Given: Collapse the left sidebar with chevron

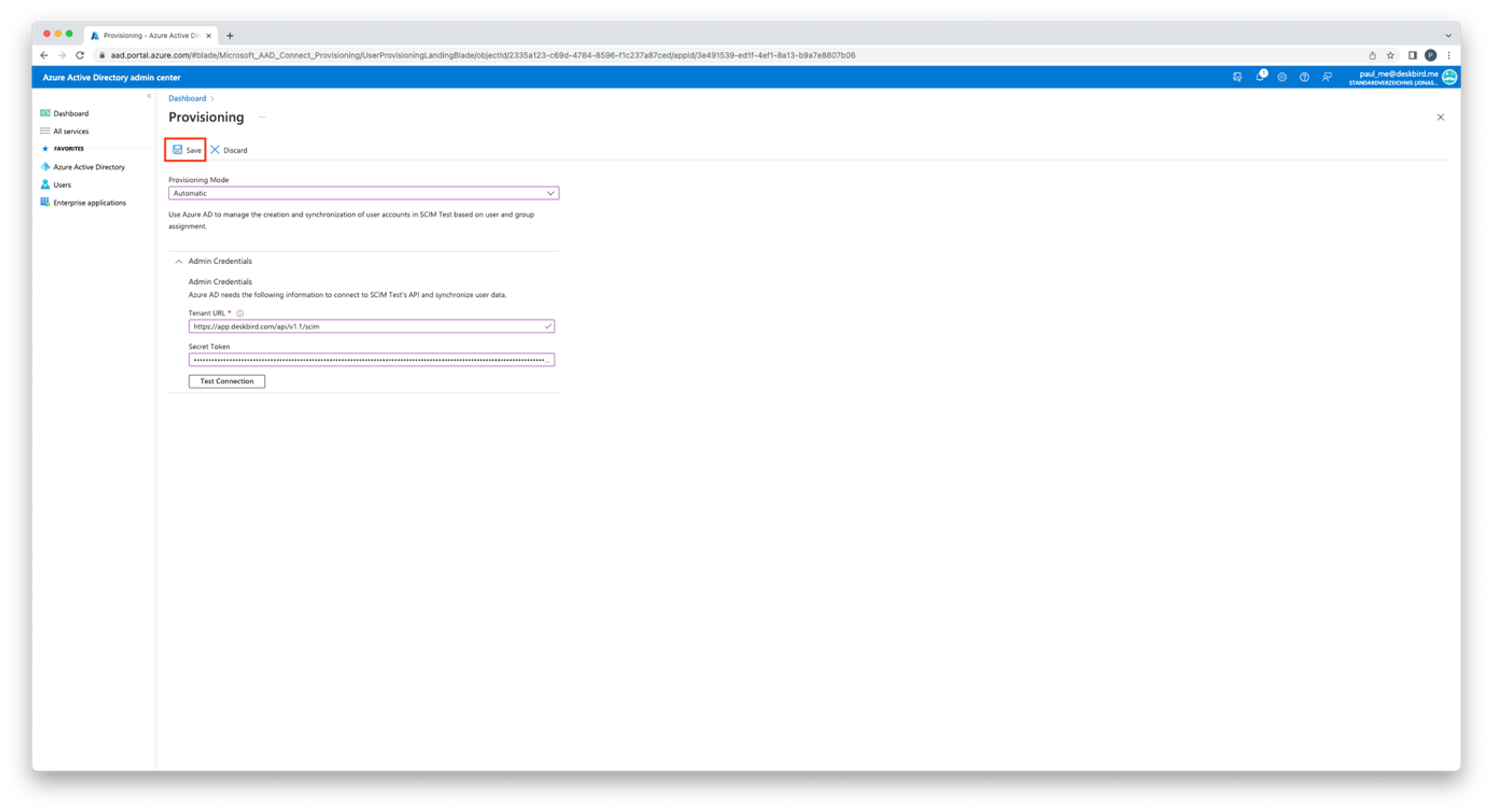Looking at the screenshot, I should pyautogui.click(x=149, y=96).
